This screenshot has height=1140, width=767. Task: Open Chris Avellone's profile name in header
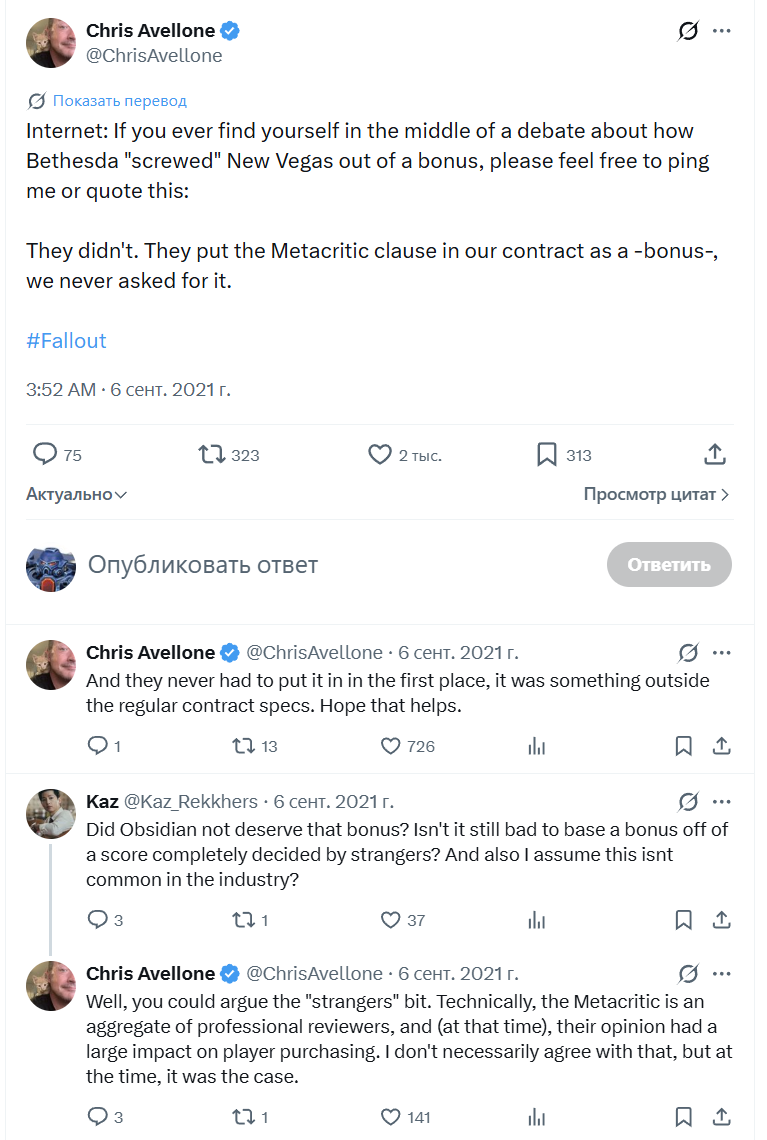(152, 31)
